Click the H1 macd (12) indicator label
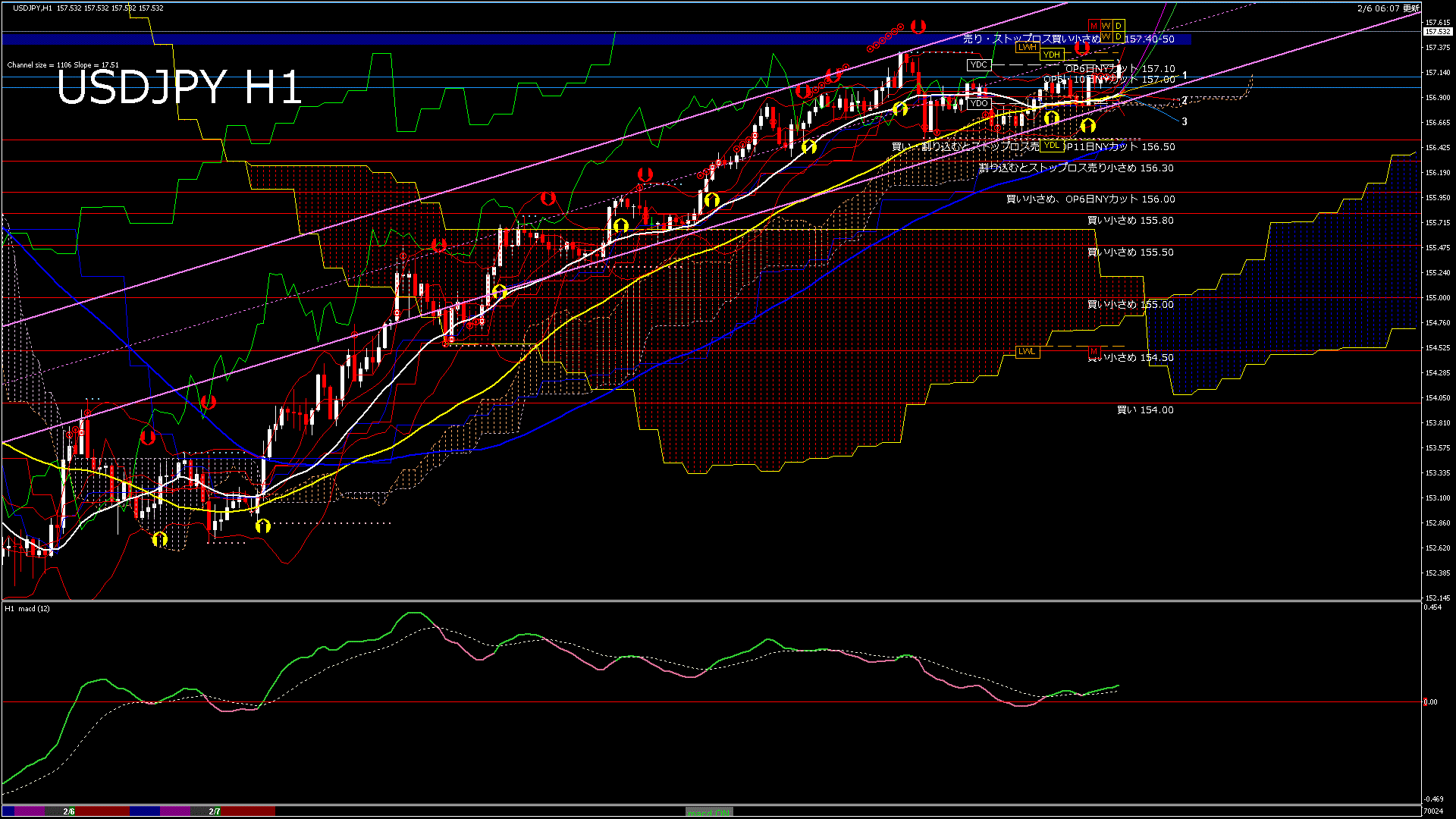This screenshot has width=1456, height=819. tap(27, 609)
